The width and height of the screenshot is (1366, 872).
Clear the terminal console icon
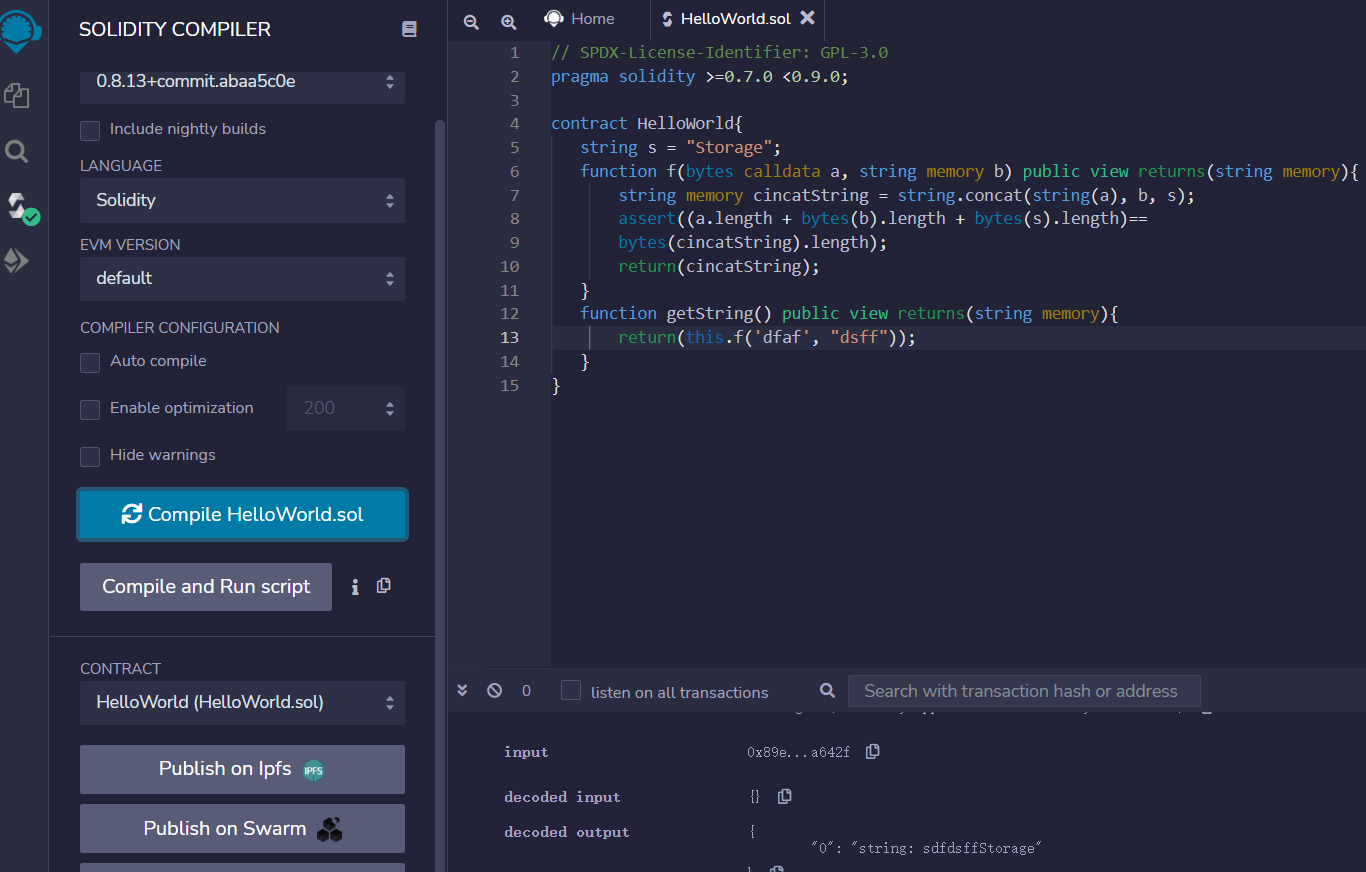click(494, 690)
